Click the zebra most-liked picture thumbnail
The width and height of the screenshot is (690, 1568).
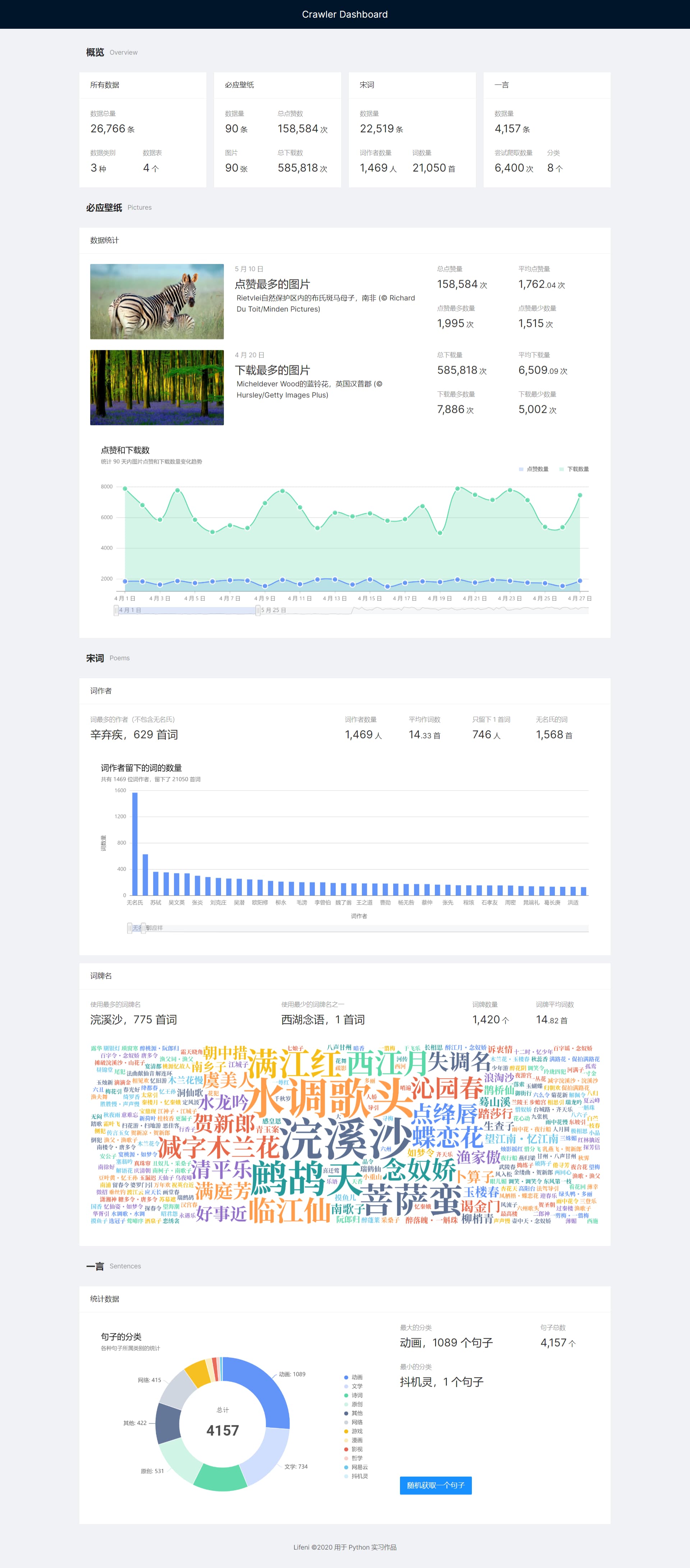[x=157, y=301]
